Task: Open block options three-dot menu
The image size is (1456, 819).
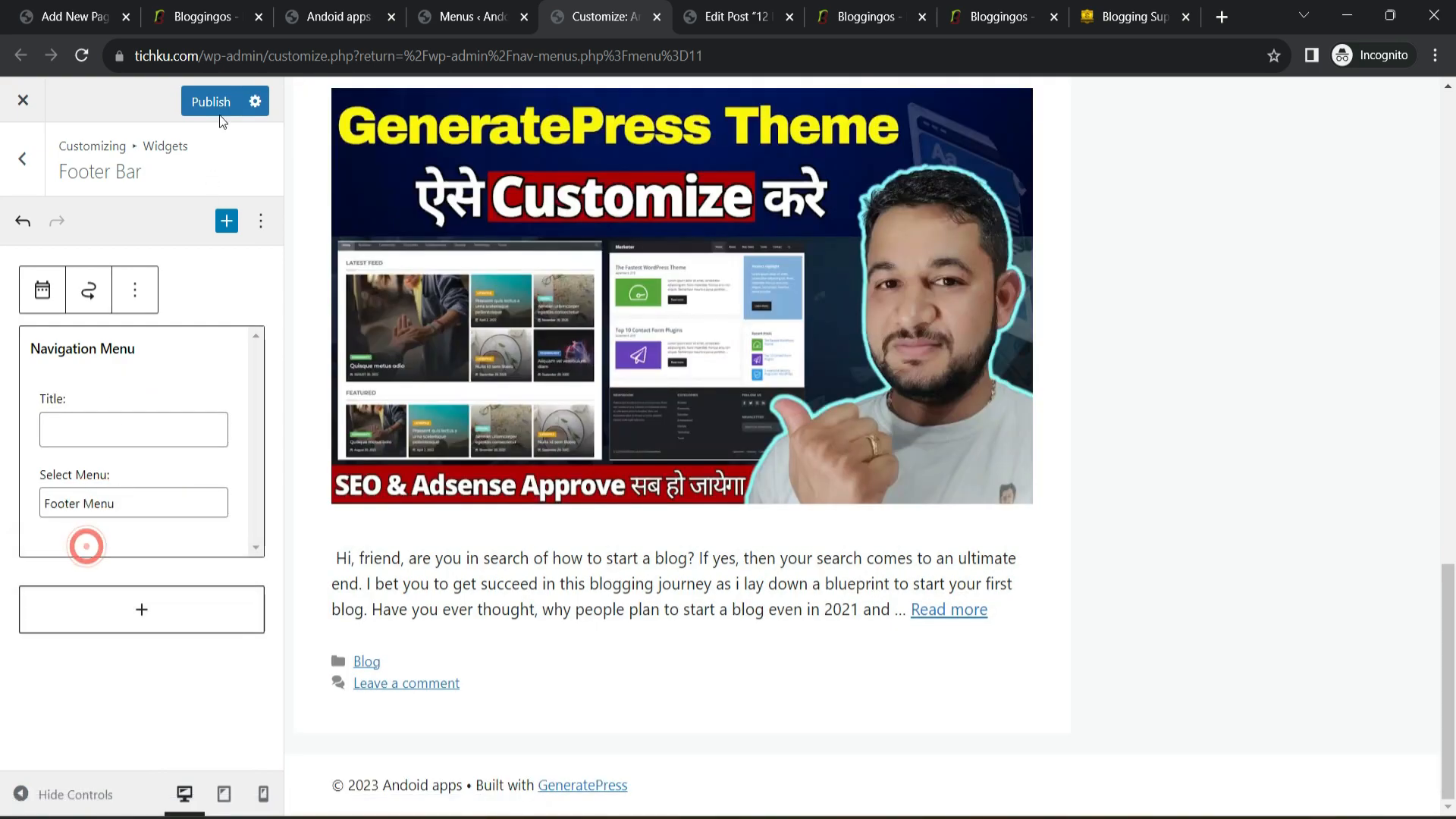Action: [135, 290]
